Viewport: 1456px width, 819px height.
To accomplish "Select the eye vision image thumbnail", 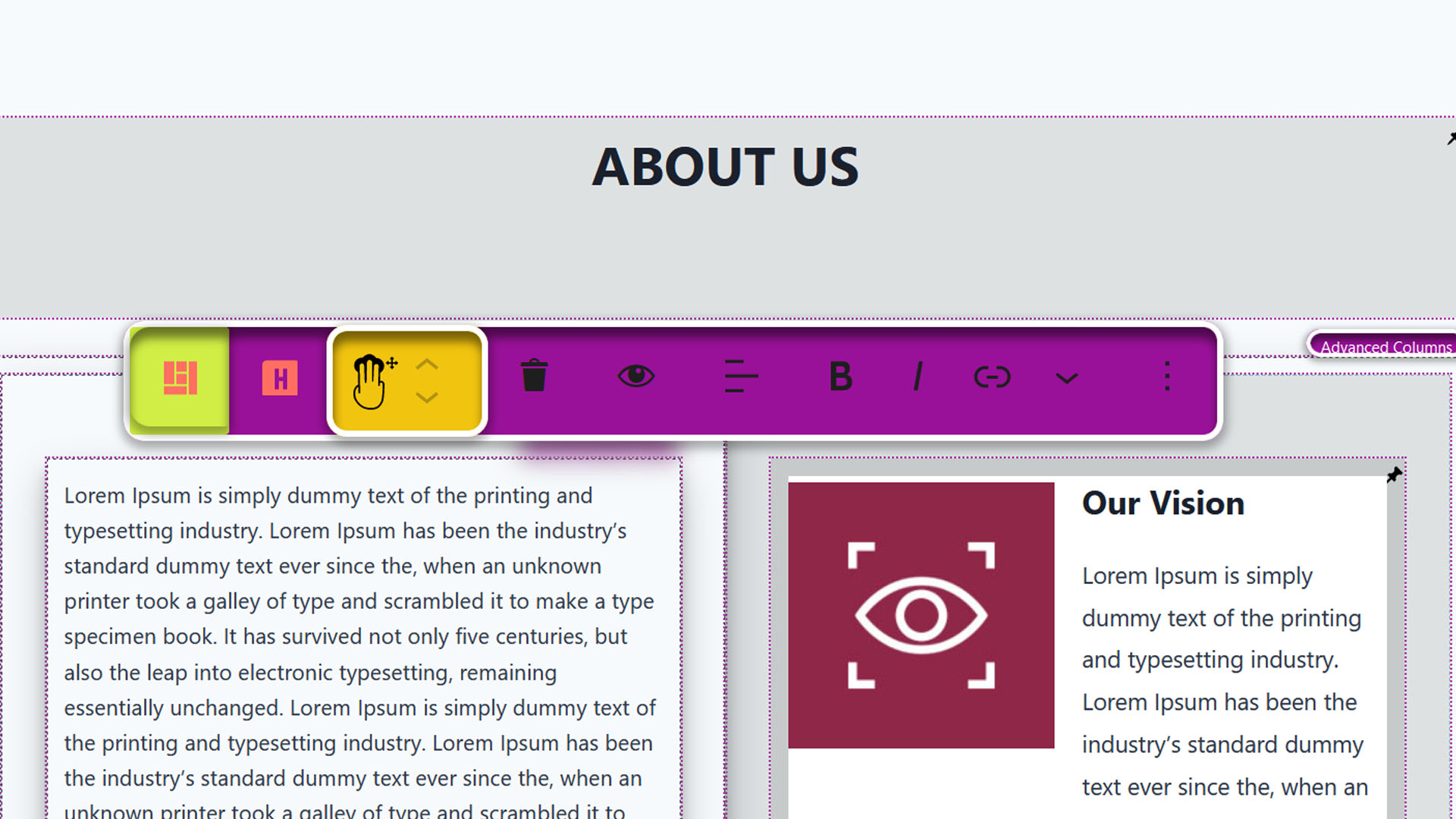I will tap(921, 616).
